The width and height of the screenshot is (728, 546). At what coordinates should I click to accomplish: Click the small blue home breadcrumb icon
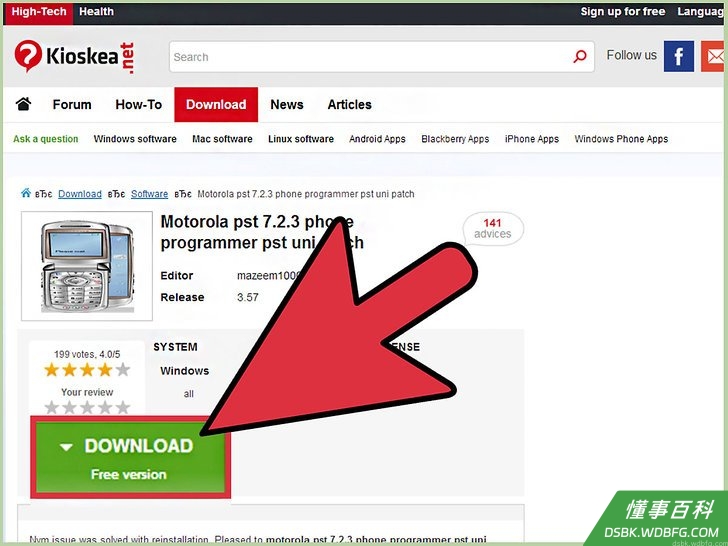tap(26, 193)
